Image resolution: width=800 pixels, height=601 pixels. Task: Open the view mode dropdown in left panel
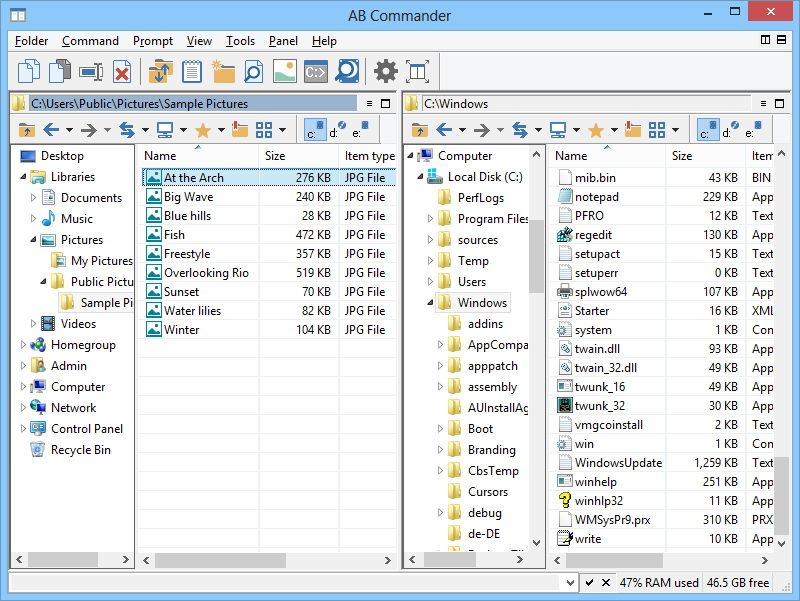(283, 130)
